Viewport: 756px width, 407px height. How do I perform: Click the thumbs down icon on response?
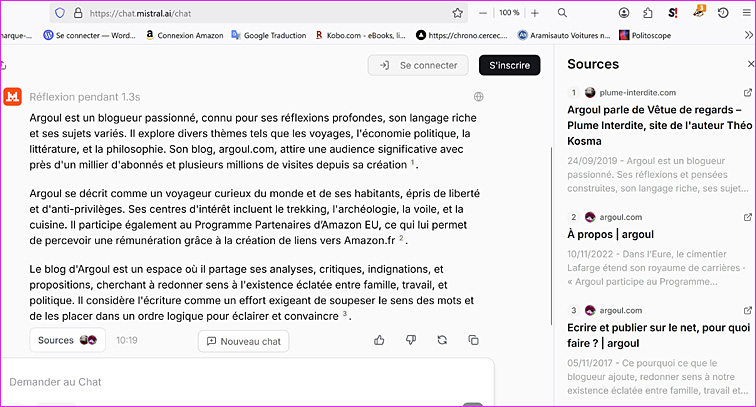(x=411, y=340)
